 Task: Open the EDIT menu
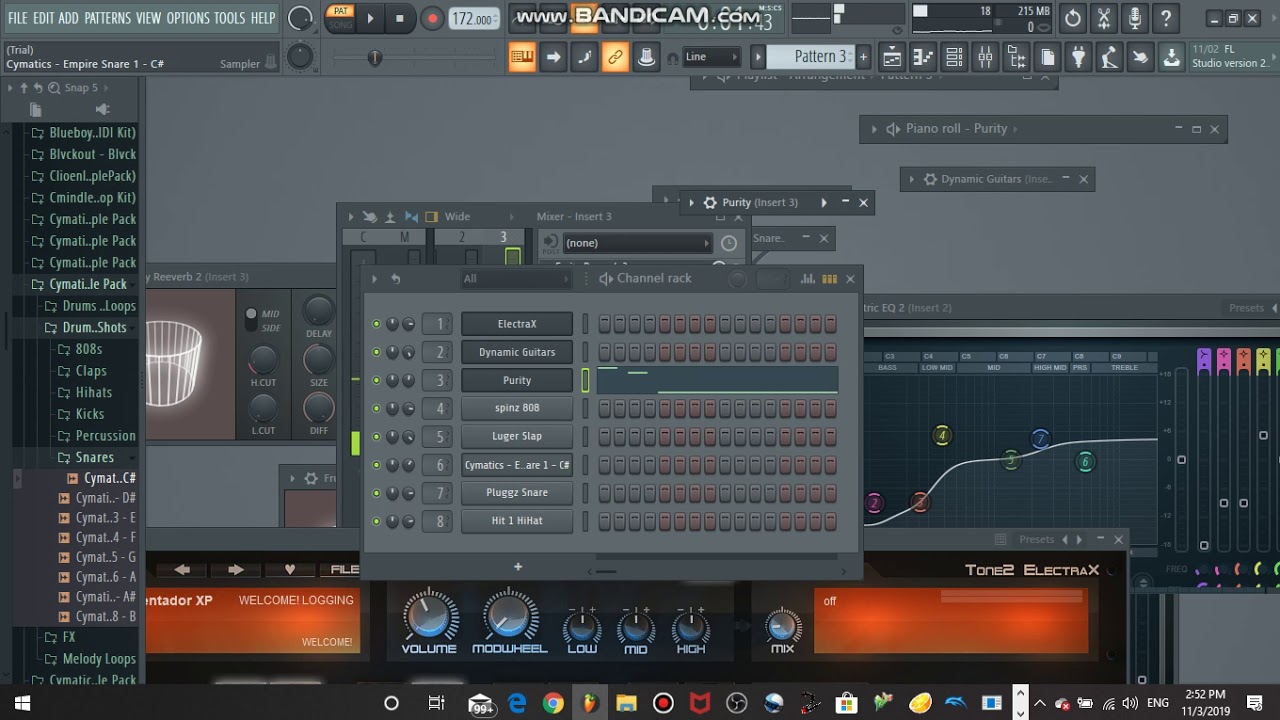pyautogui.click(x=44, y=18)
